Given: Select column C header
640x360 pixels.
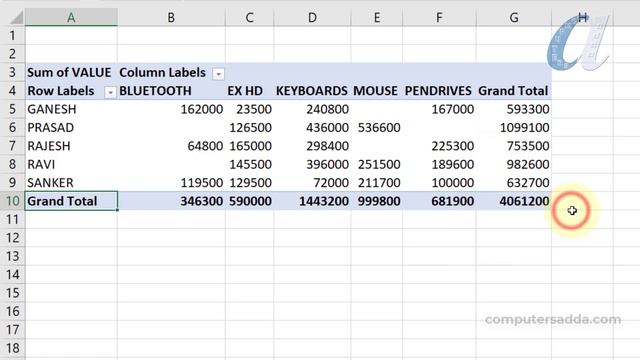Looking at the screenshot, I should 249,18.
